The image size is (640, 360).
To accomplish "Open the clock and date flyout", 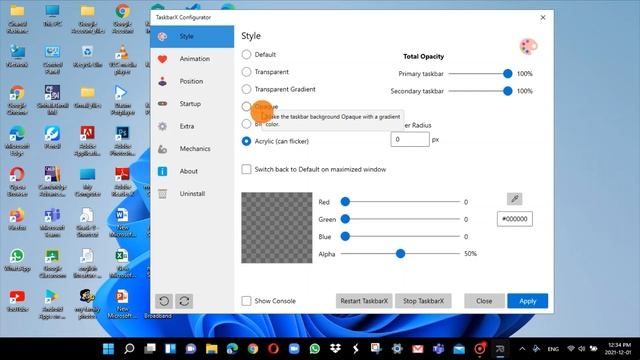I will pos(619,349).
